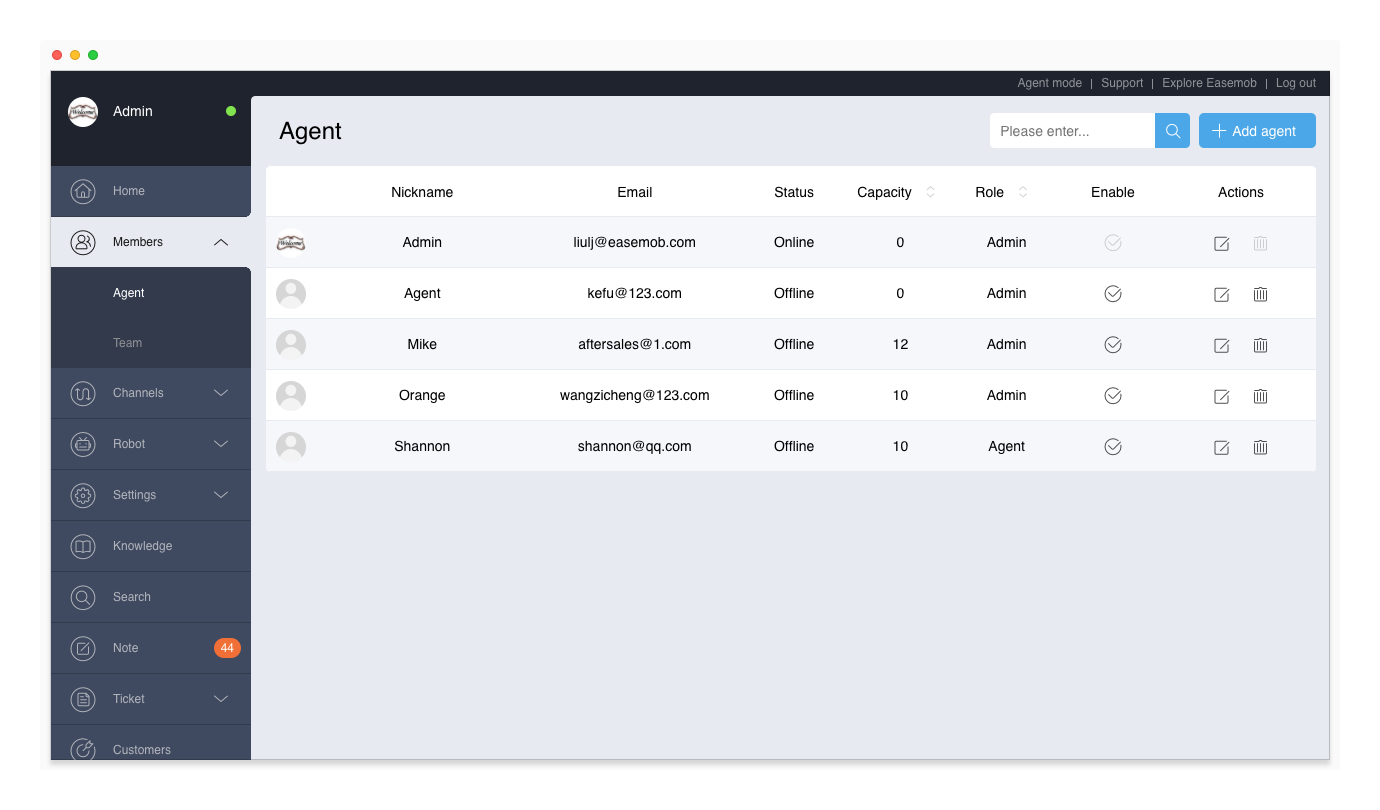Delete the agent kefu@123.com
1380x810 pixels.
point(1260,294)
